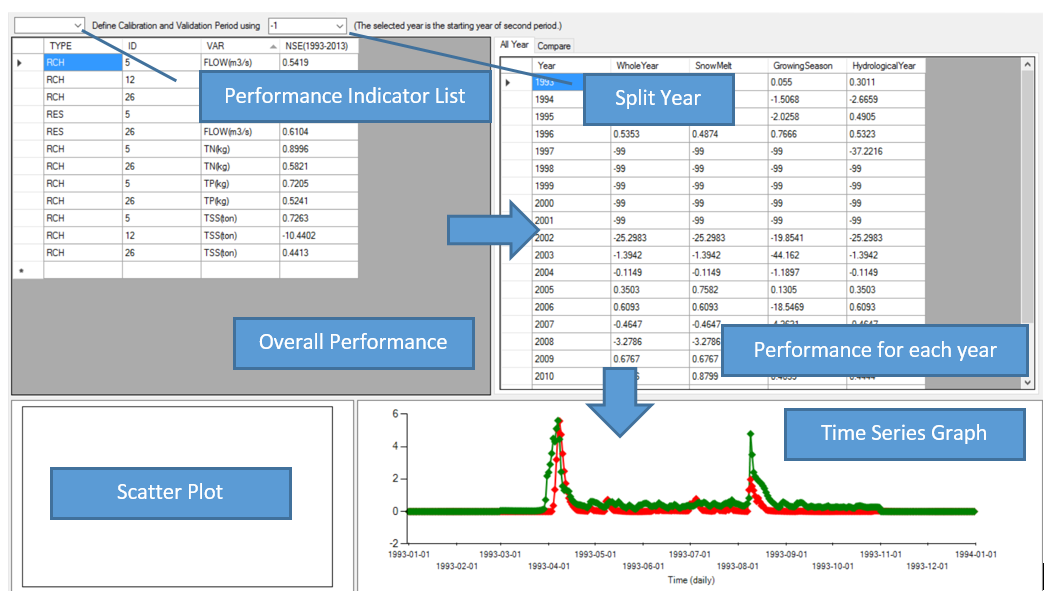Click the yearly table vertical scrollbar thumb
The height and width of the screenshot is (601, 1051).
[1028, 198]
